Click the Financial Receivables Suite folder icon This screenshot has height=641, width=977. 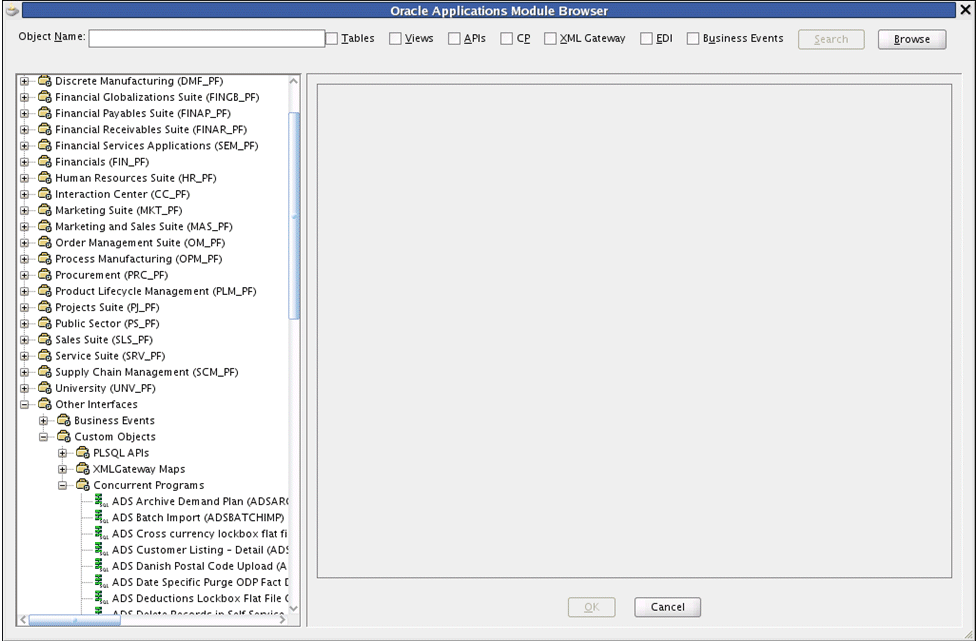point(44,130)
